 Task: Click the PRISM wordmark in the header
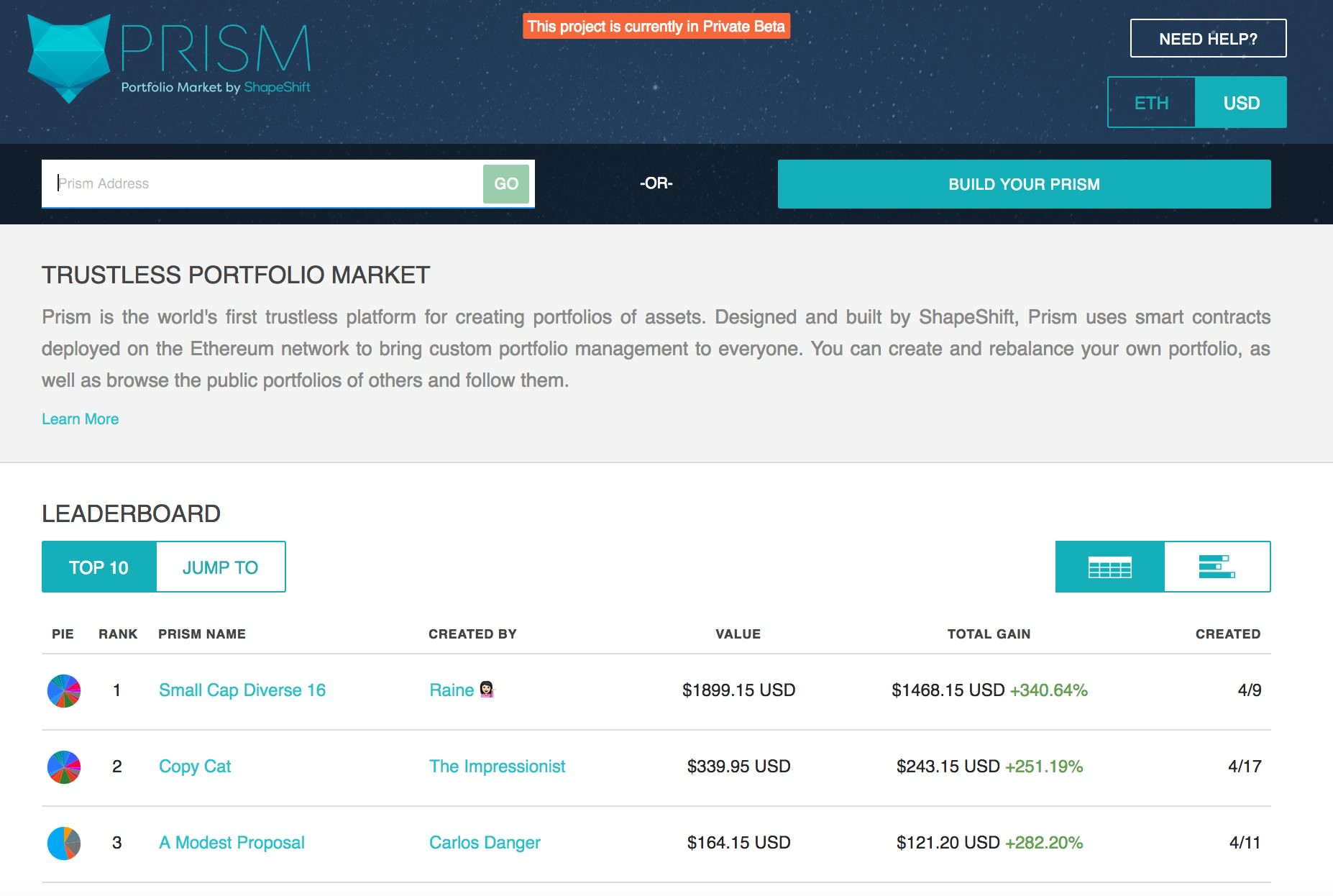pyautogui.click(x=216, y=48)
